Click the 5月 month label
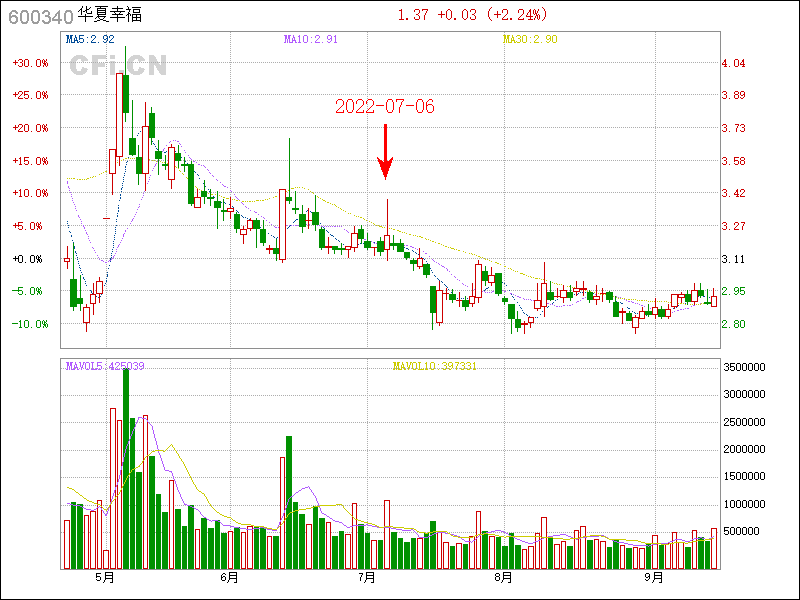Viewport: 800px width, 600px height. pos(105,578)
